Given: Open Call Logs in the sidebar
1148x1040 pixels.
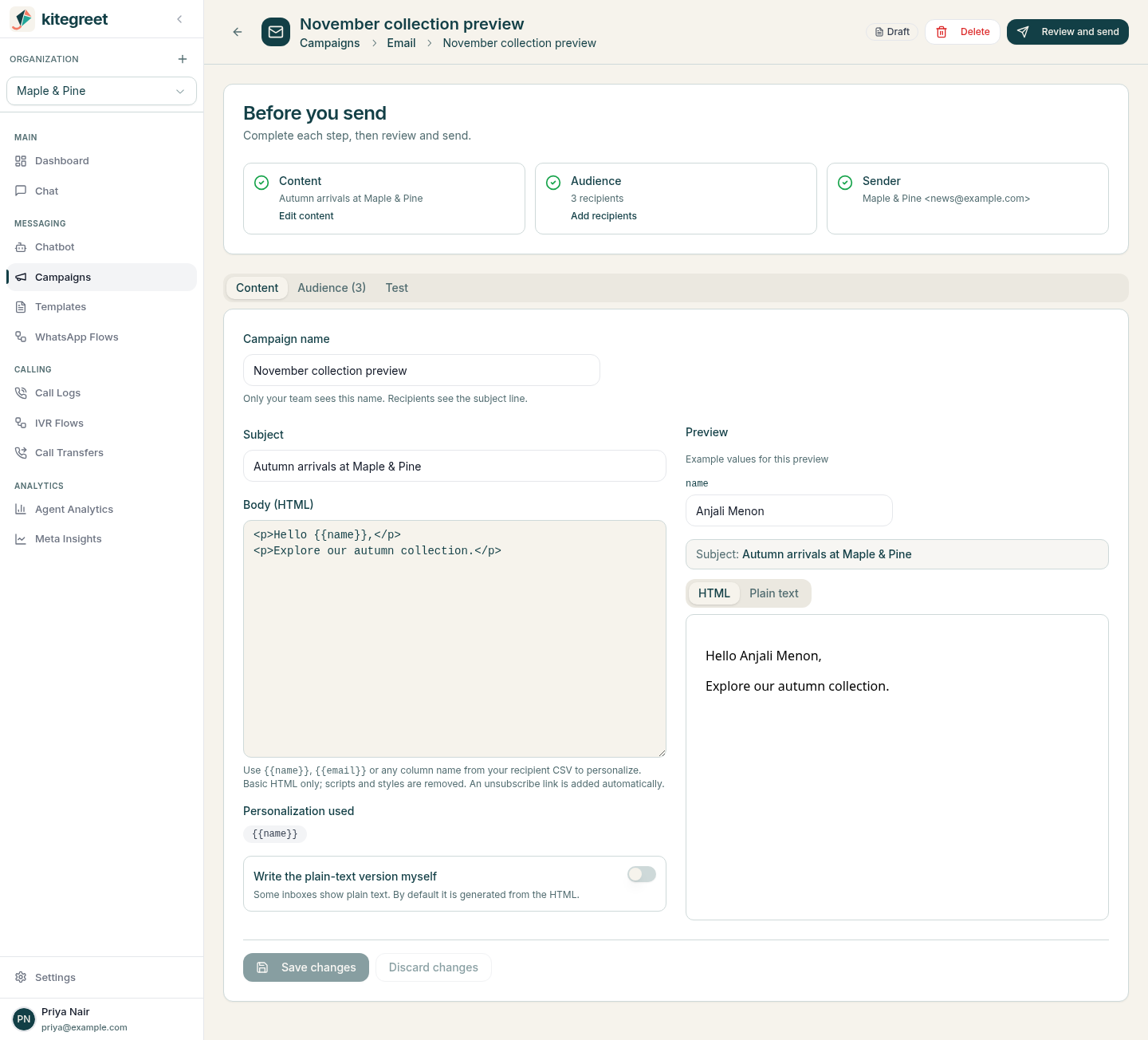Looking at the screenshot, I should [101, 393].
